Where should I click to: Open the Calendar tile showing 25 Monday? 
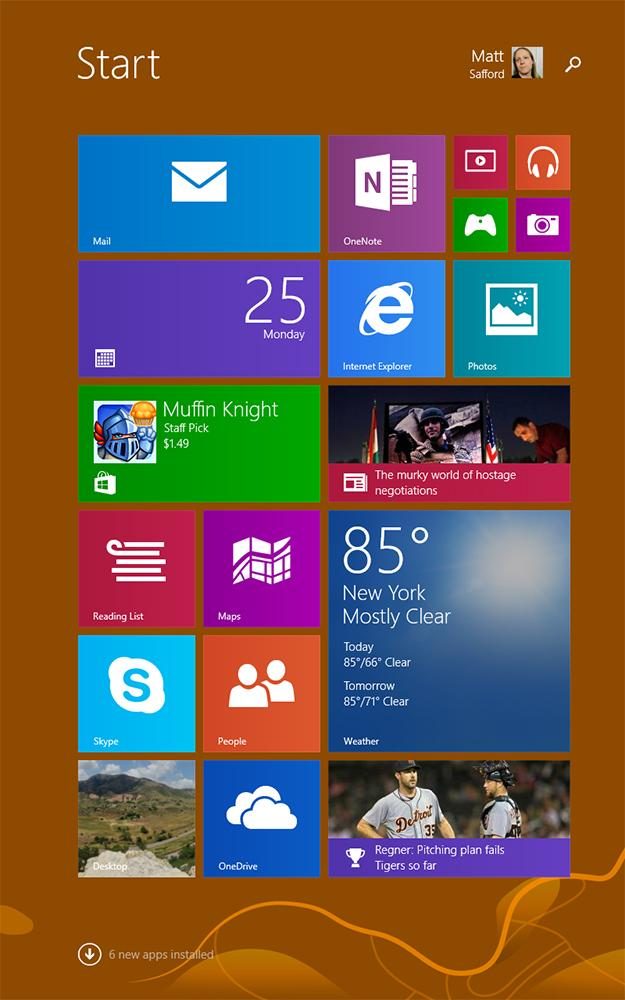pyautogui.click(x=199, y=318)
